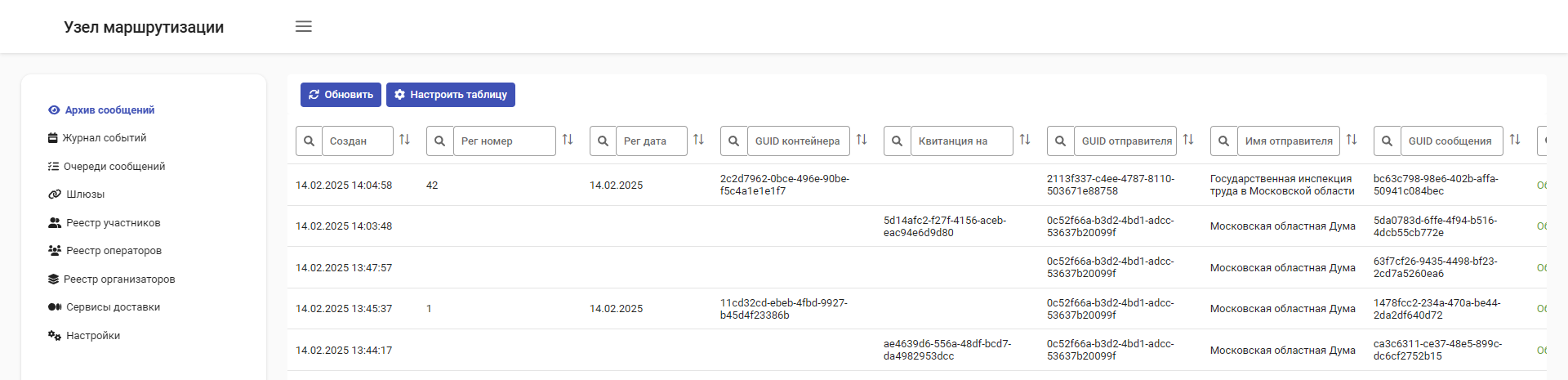Click search icon beside GUID контейнера filter
The width and height of the screenshot is (1568, 380).
tap(733, 141)
